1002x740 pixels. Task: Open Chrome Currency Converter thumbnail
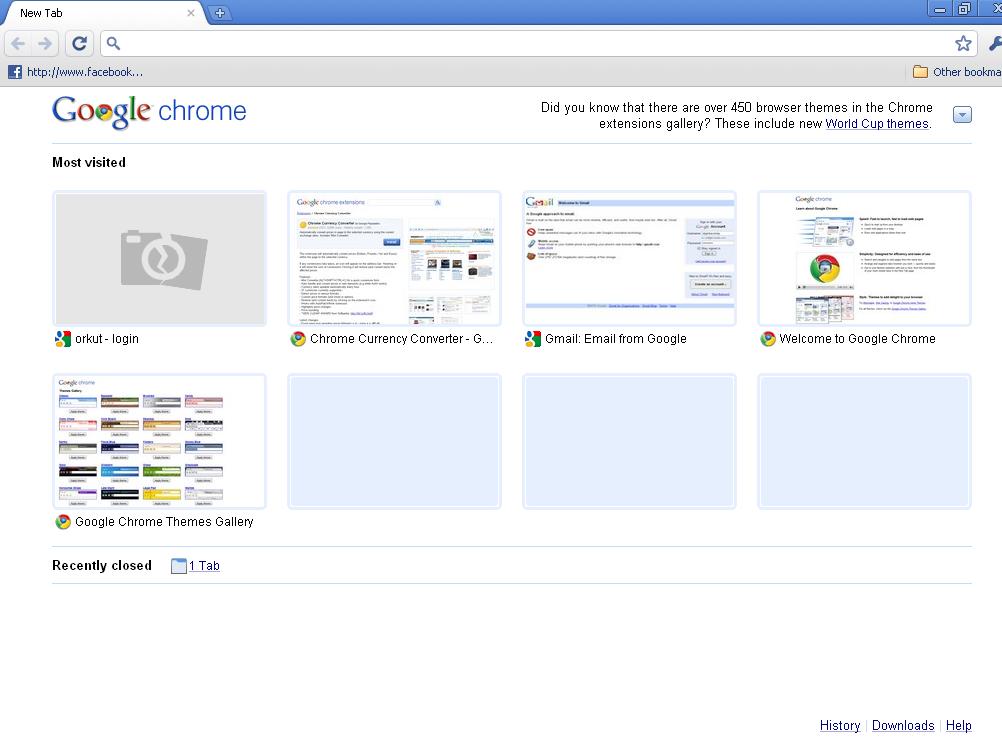pyautogui.click(x=394, y=259)
